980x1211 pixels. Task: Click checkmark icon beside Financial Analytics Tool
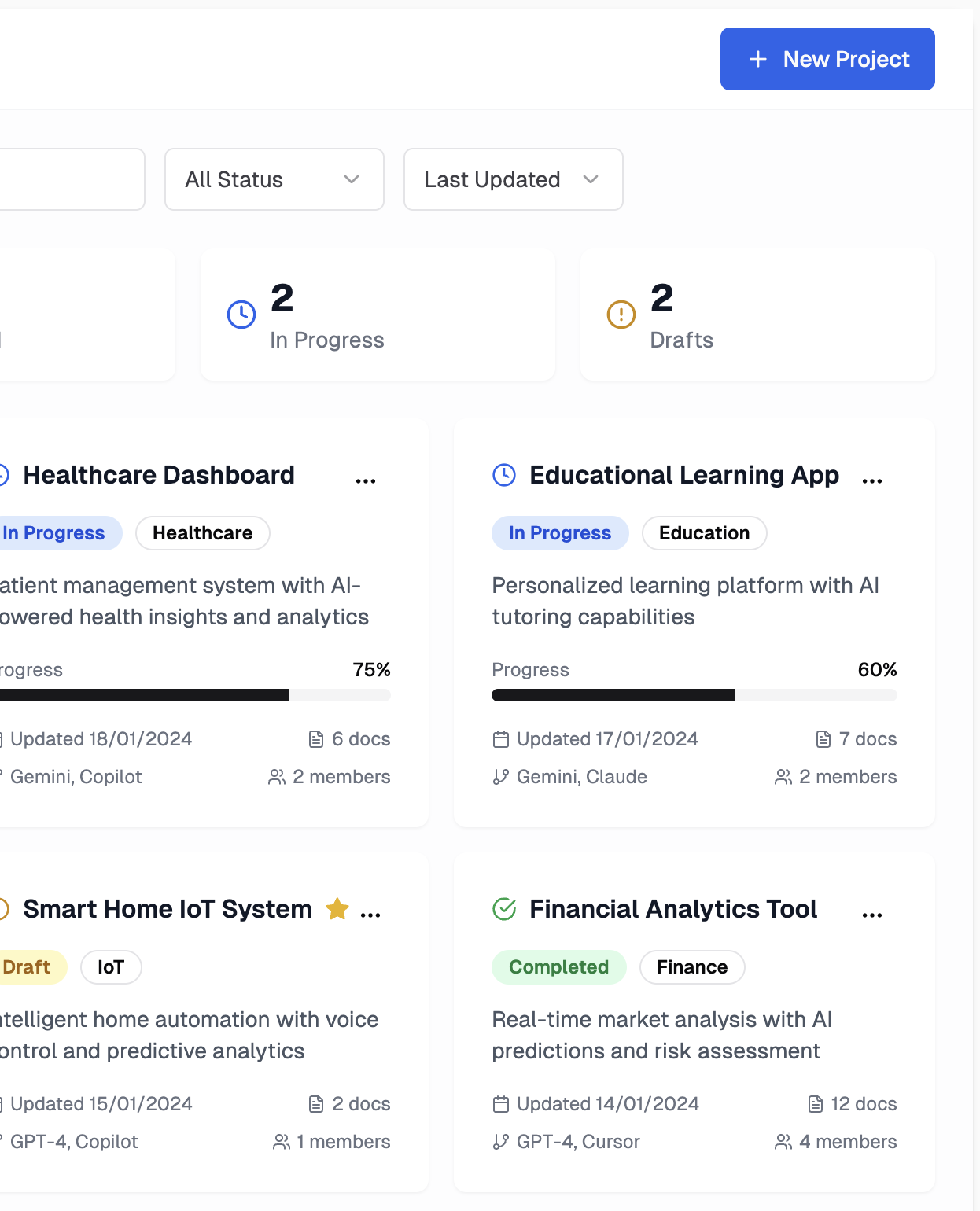click(x=504, y=909)
